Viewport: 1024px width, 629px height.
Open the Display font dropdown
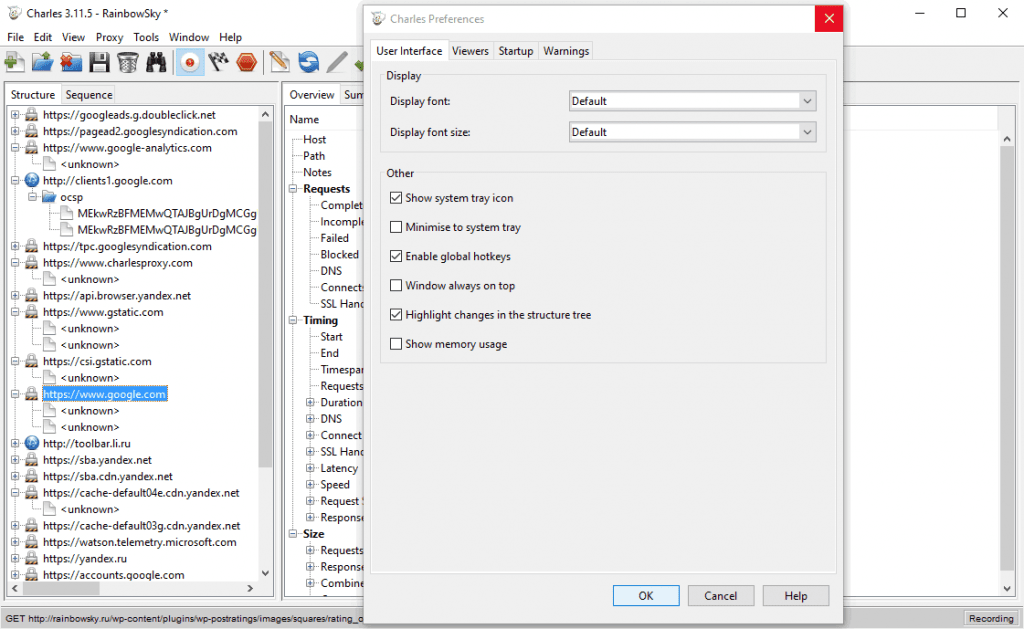click(x=692, y=101)
